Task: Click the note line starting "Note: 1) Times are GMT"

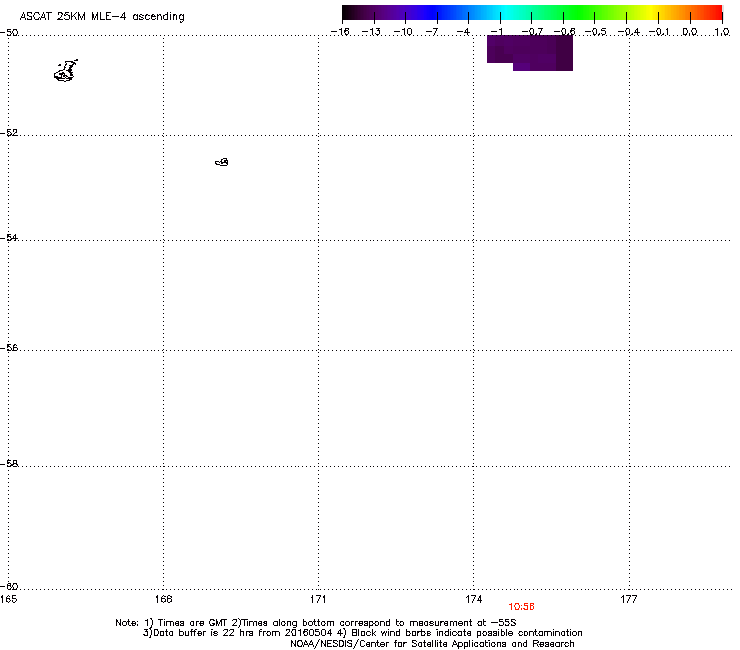Action: [316, 623]
